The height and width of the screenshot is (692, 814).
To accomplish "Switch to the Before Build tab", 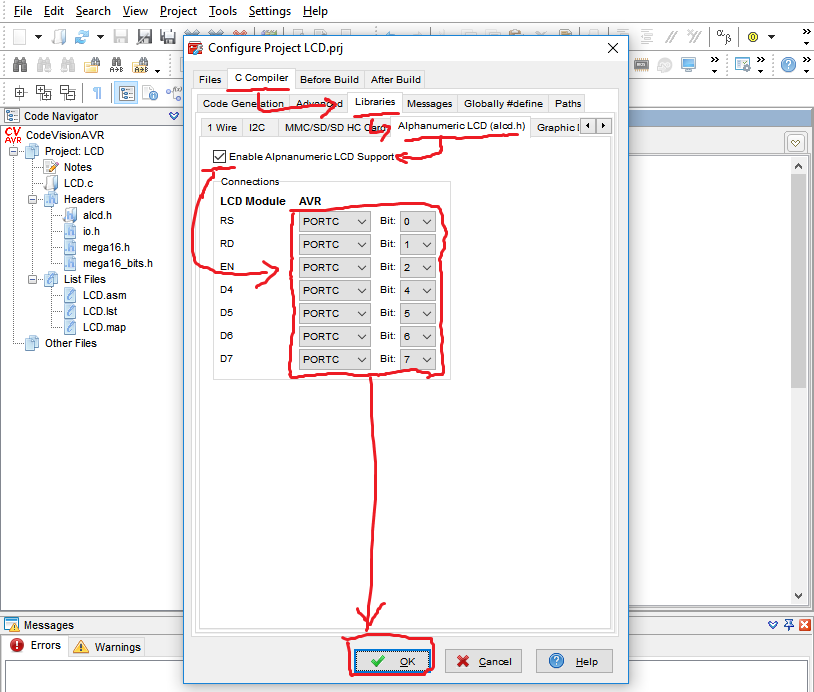I will point(329,79).
